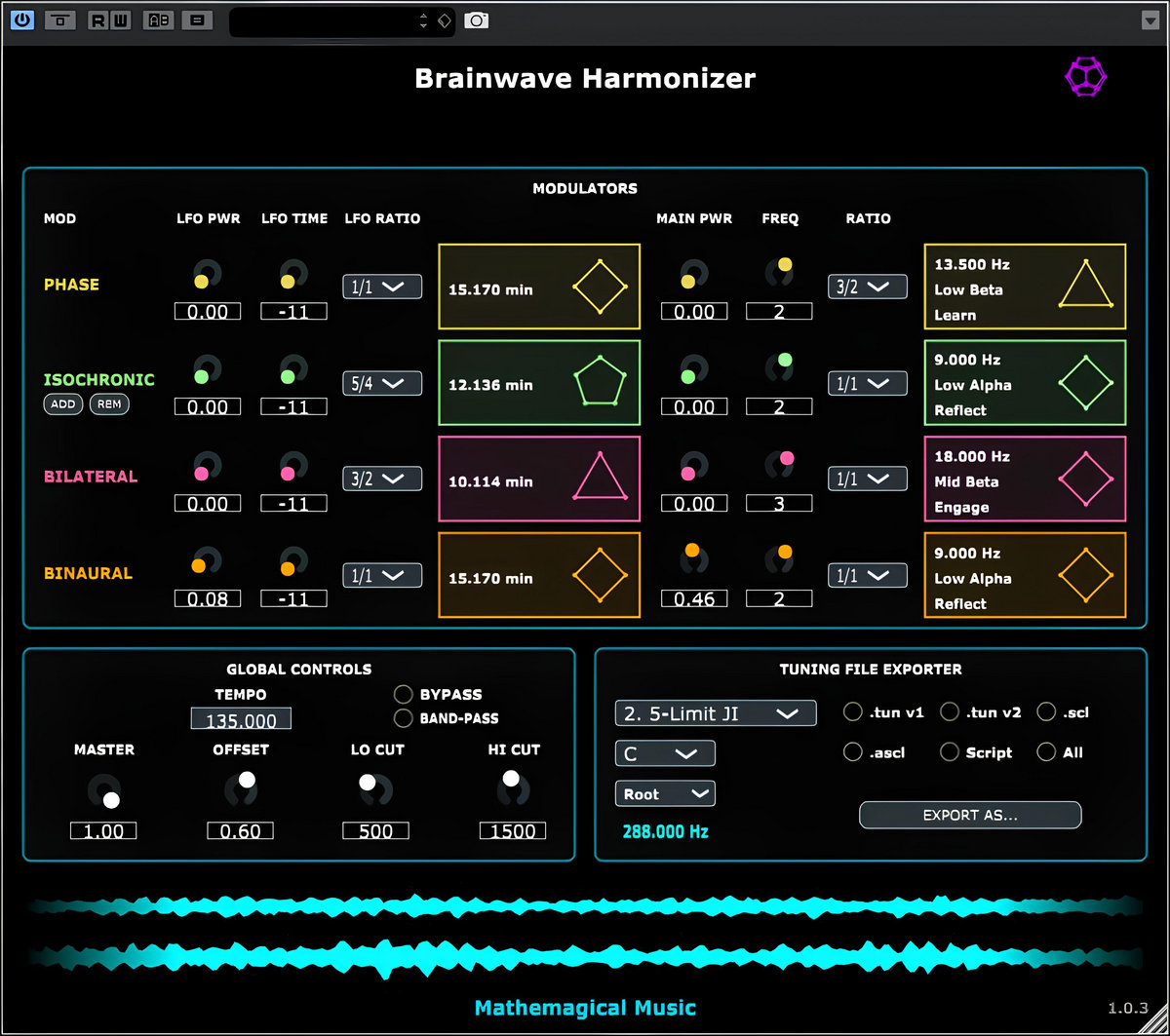Viewport: 1170px width, 1036px height.
Task: Open the 5-Limit JI tuning dropdown
Action: coord(716,713)
